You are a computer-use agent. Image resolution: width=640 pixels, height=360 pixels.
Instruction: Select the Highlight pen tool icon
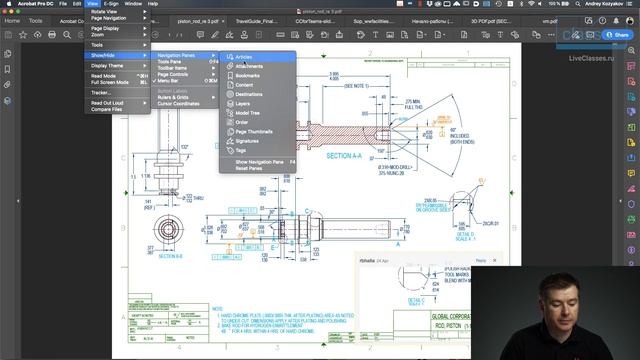(215, 35)
